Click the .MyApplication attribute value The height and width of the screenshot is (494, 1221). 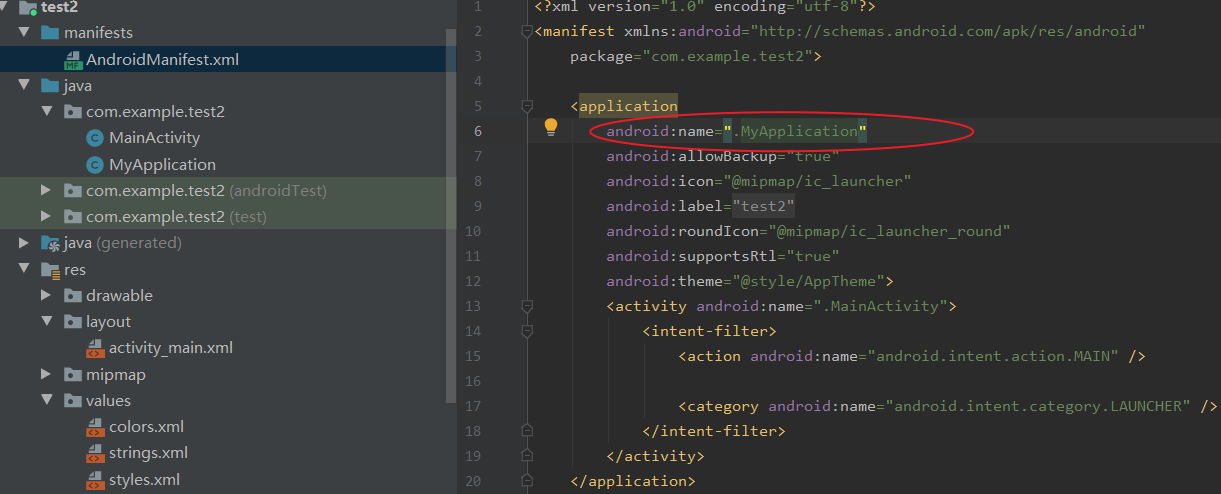(x=797, y=131)
